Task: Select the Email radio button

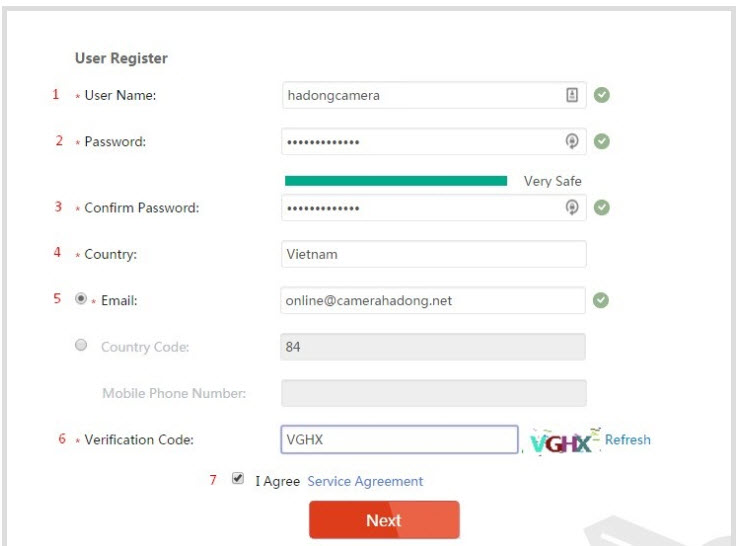Action: (x=83, y=299)
